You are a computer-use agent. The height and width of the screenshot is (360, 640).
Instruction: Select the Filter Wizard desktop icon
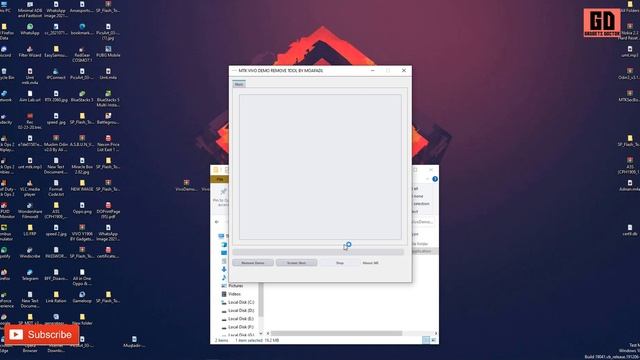30,51
